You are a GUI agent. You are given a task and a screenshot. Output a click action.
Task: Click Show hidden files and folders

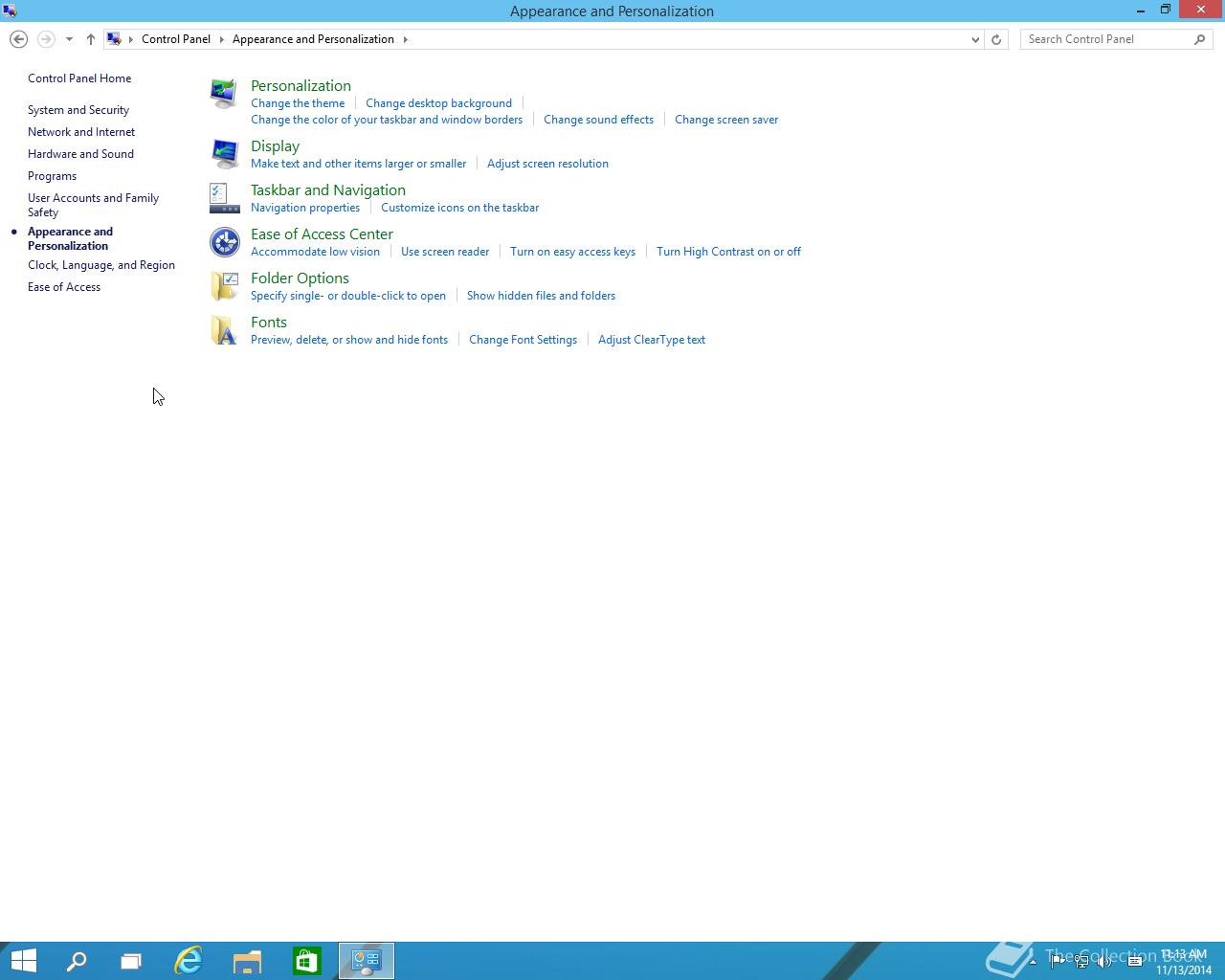(x=541, y=296)
